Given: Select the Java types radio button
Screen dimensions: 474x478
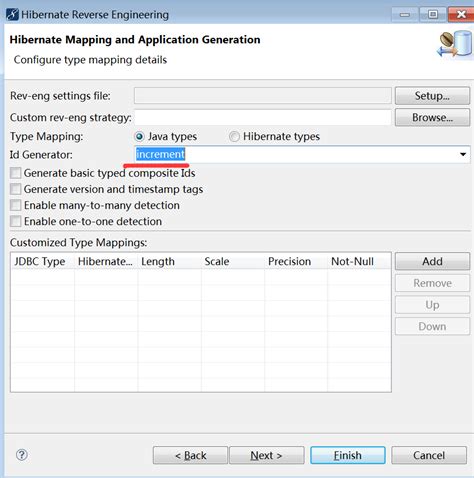Looking at the screenshot, I should [x=139, y=136].
